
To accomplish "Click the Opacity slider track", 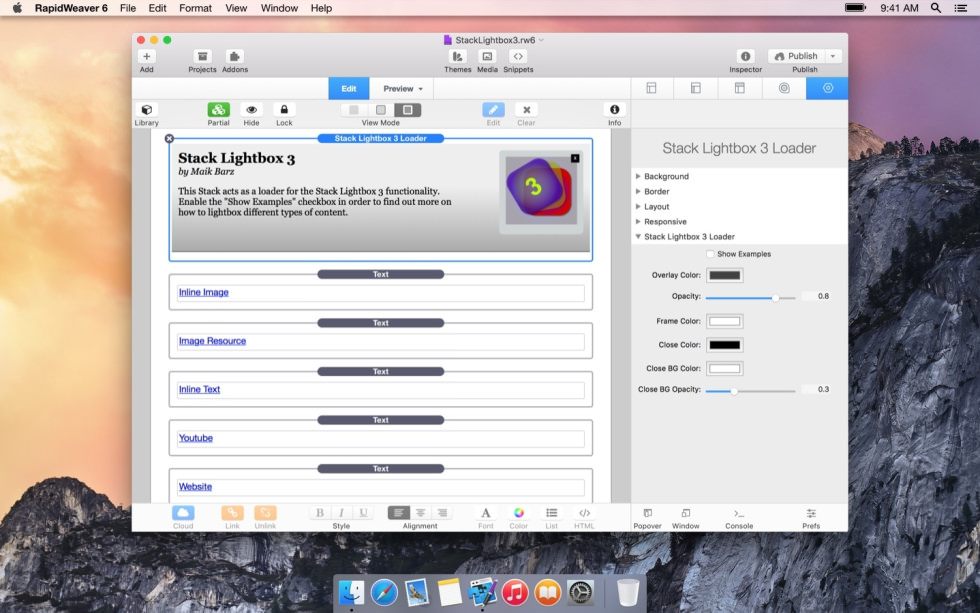I will click(x=750, y=298).
